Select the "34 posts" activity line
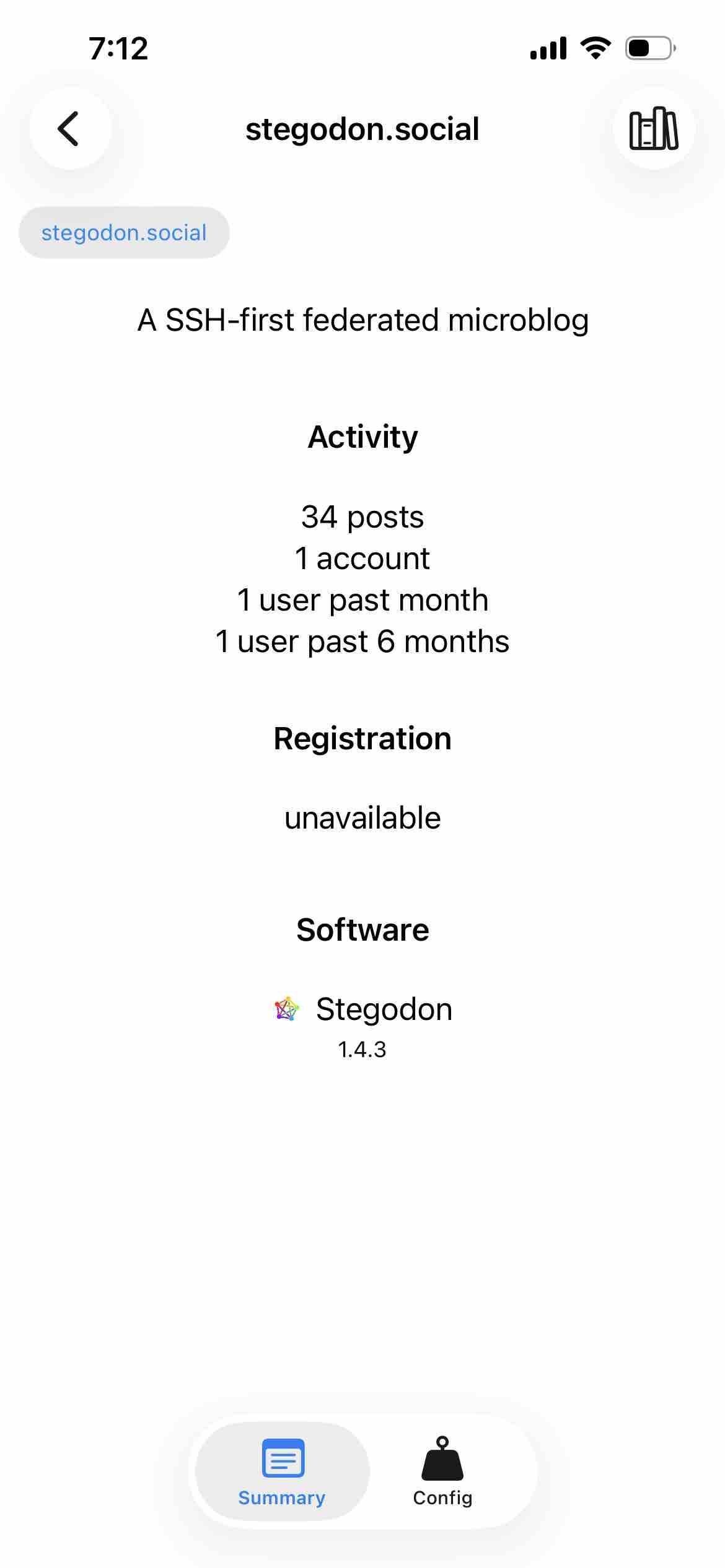725x1568 pixels. point(362,516)
